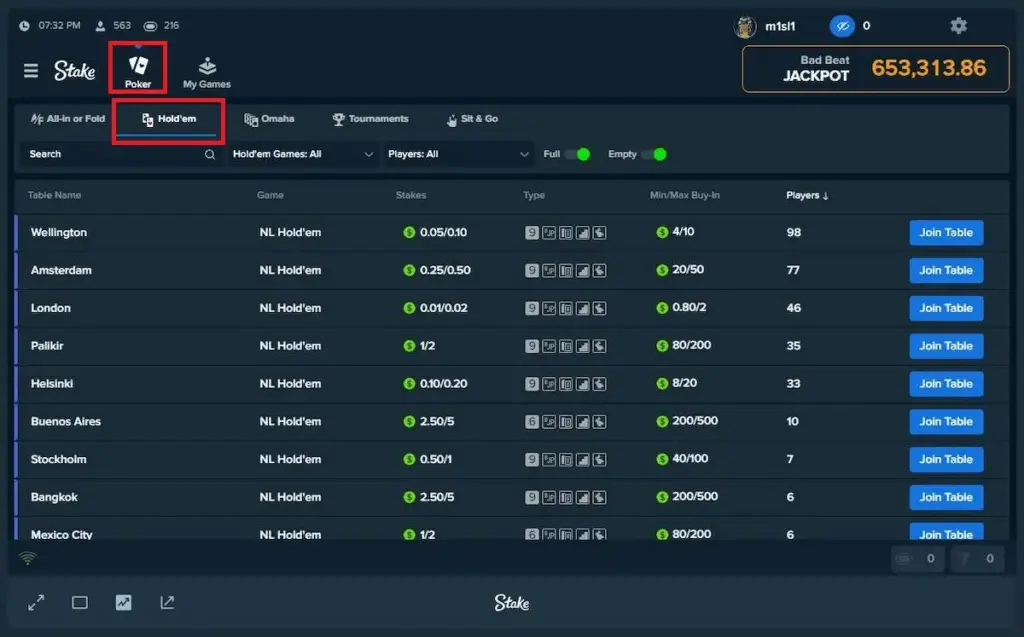1024x637 pixels.
Task: Click the m1sl1 profile avatar
Action: point(745,26)
